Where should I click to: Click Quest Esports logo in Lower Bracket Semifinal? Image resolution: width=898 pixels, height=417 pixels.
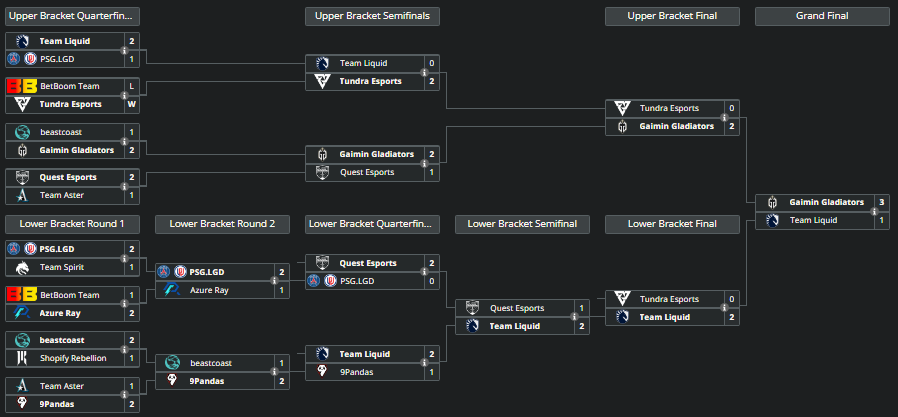pyautogui.click(x=472, y=308)
